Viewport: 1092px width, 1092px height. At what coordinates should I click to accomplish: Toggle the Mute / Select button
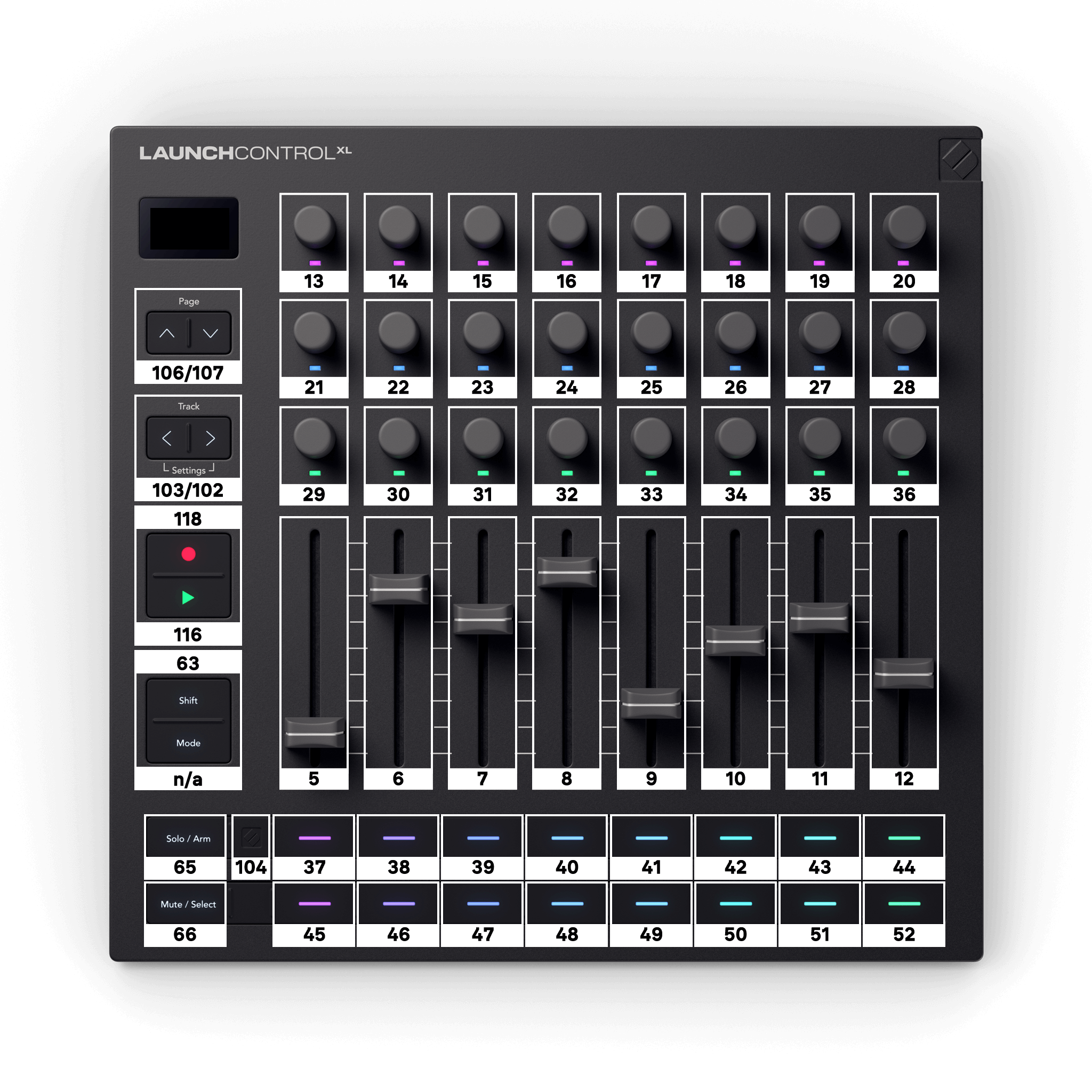185,903
